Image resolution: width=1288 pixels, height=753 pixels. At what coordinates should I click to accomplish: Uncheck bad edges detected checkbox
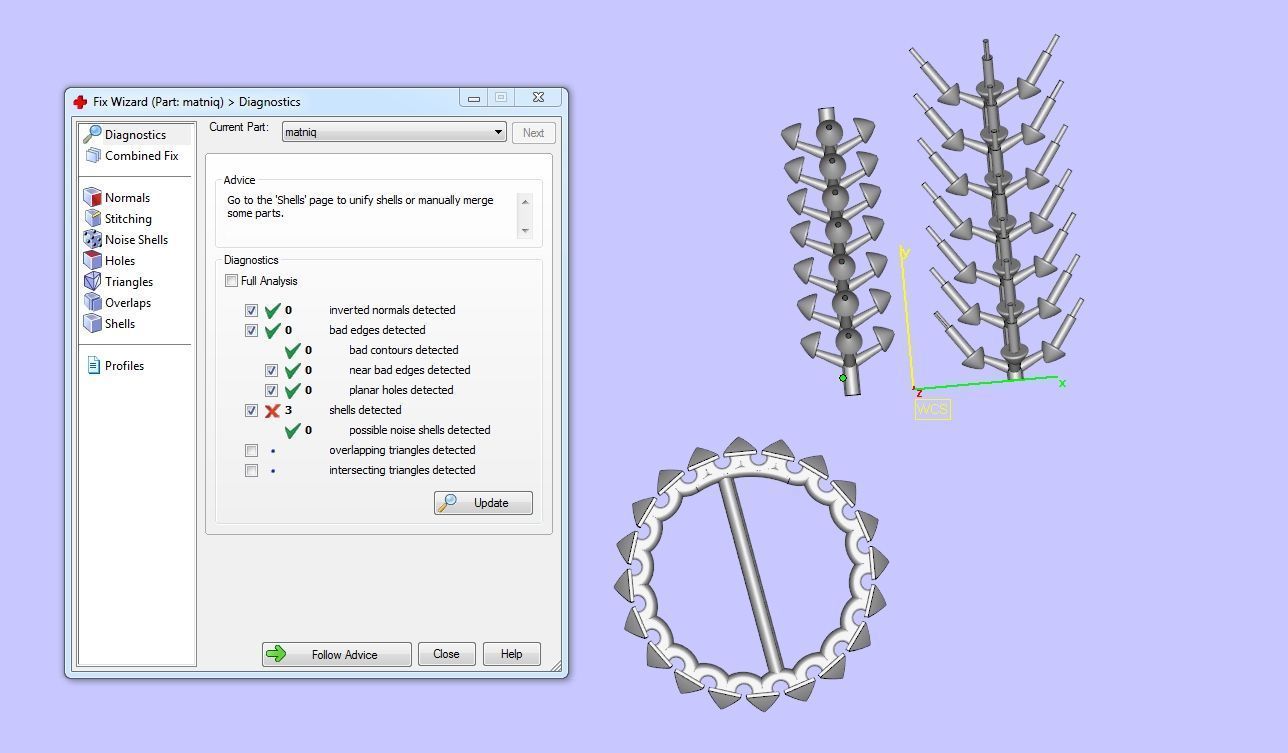(251, 330)
